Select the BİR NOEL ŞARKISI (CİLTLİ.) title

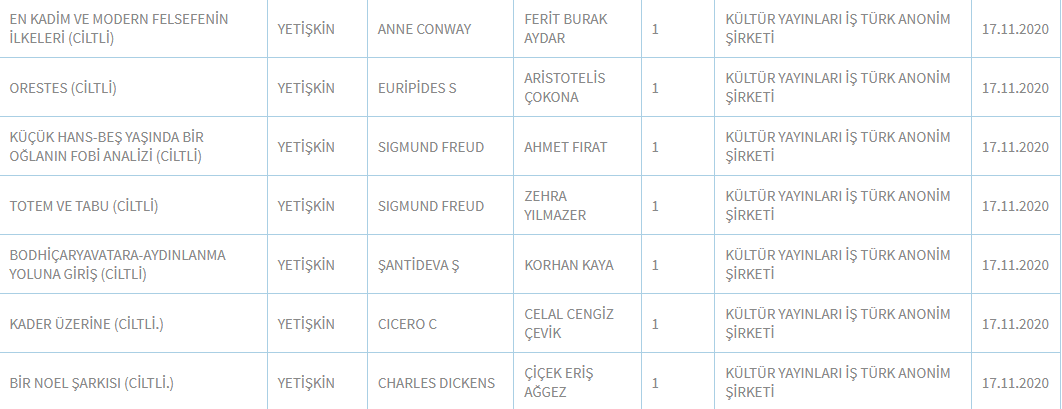point(91,383)
